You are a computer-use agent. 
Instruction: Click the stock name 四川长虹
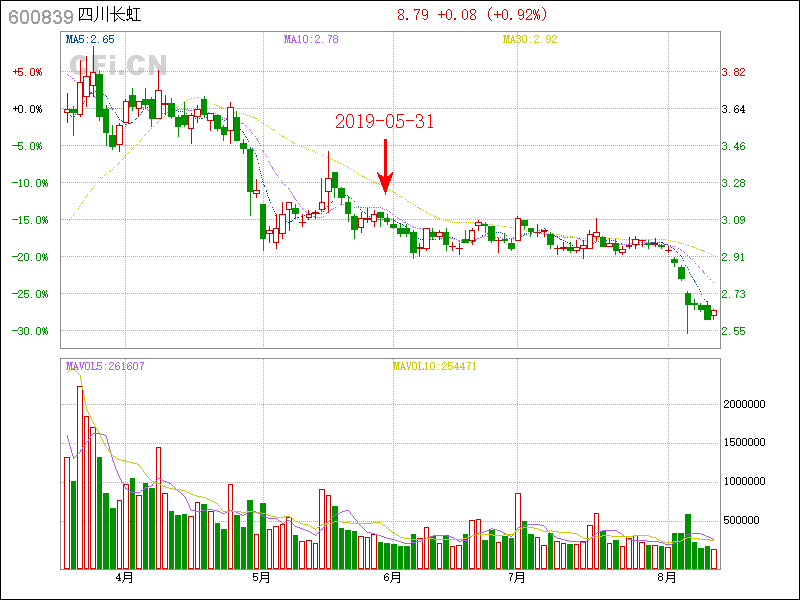pos(109,15)
